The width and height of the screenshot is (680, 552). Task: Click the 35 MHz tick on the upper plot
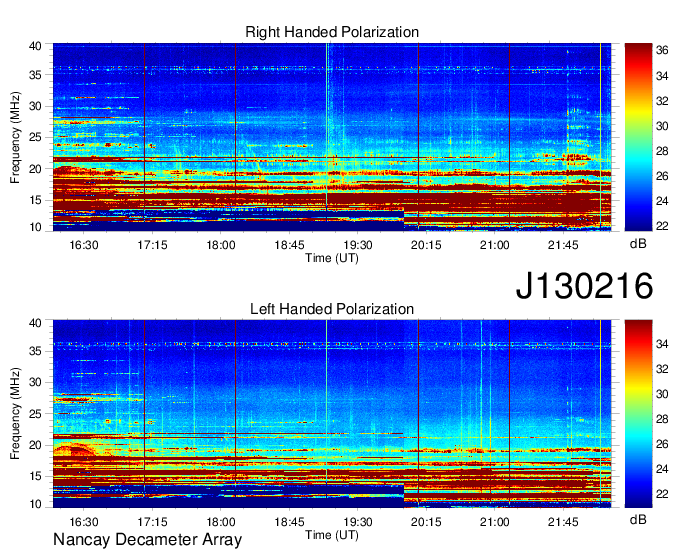pos(36,75)
